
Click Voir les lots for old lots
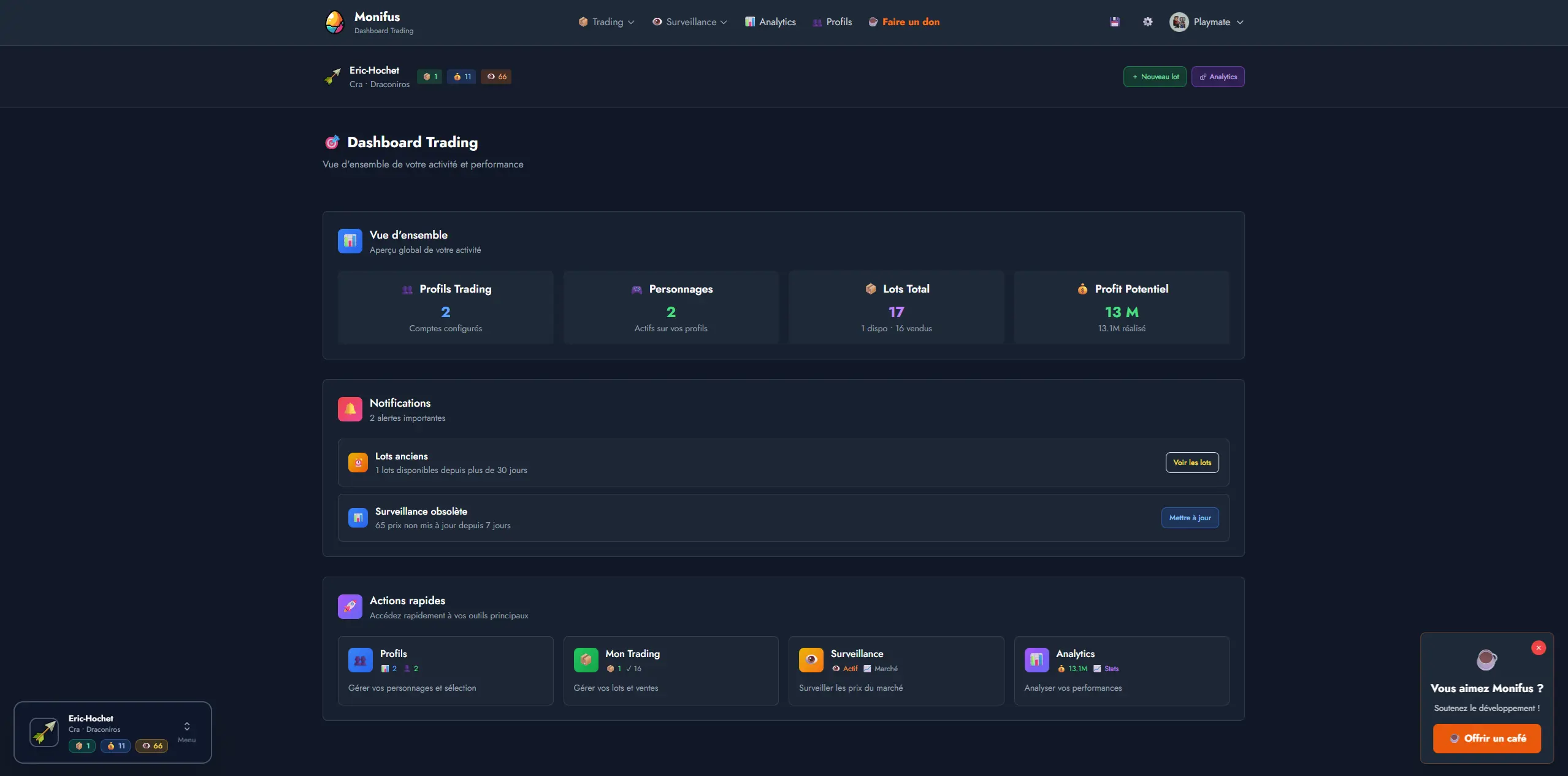1191,463
